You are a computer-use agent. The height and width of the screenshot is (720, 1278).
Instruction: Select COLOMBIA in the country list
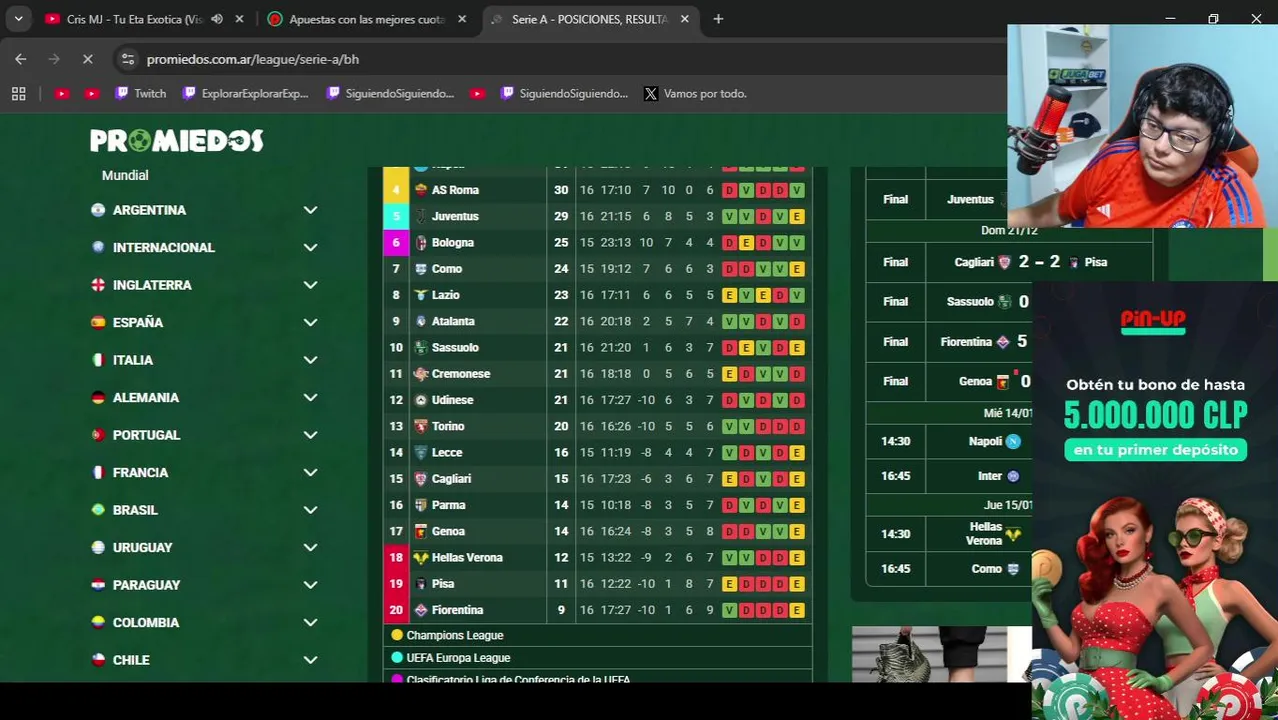click(146, 622)
